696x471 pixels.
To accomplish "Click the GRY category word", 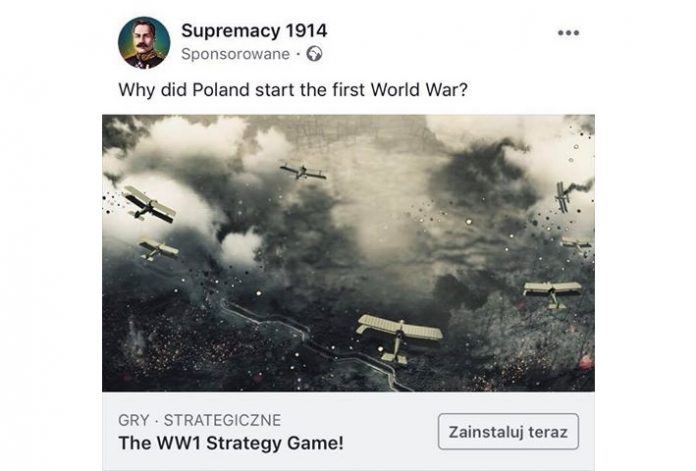I will tap(134, 420).
